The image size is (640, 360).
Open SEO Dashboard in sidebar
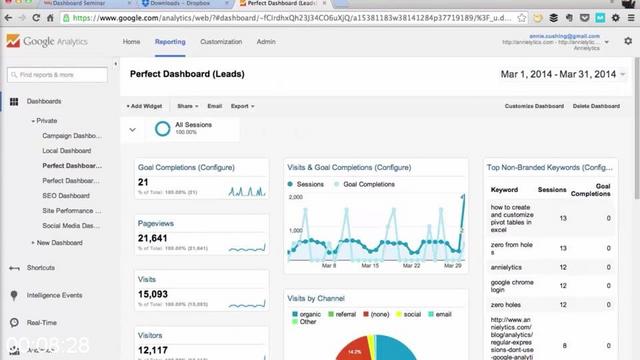[x=66, y=196]
